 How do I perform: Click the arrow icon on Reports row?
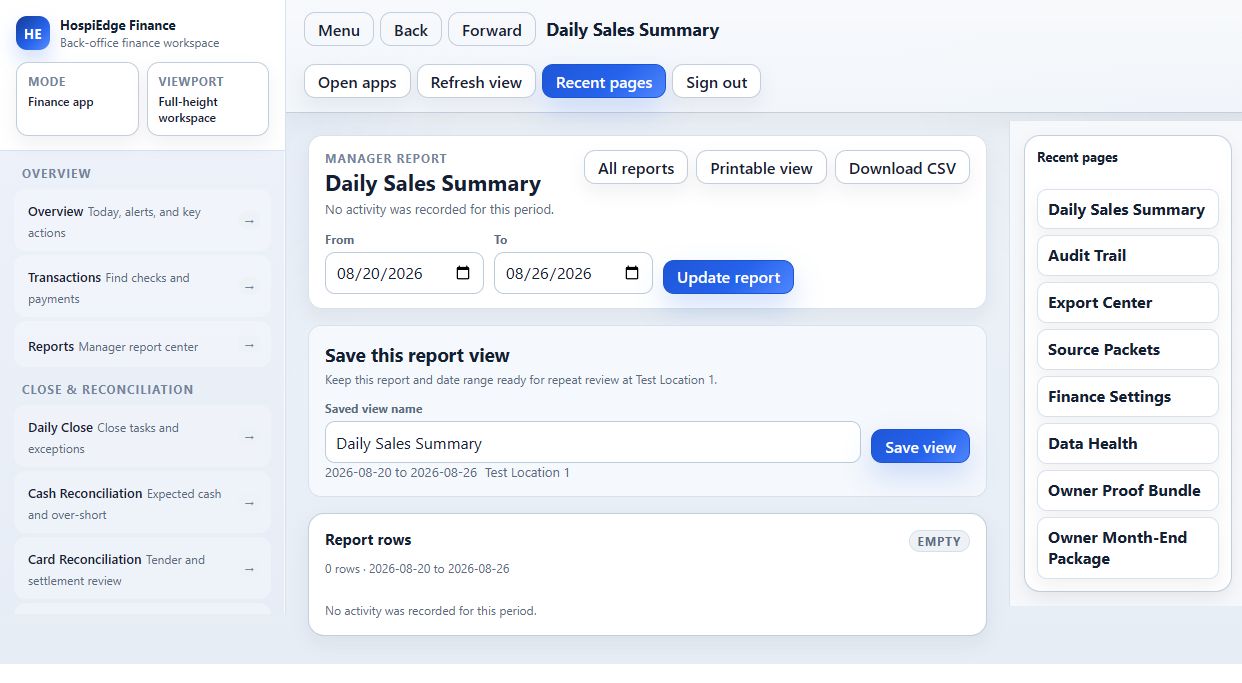(249, 346)
